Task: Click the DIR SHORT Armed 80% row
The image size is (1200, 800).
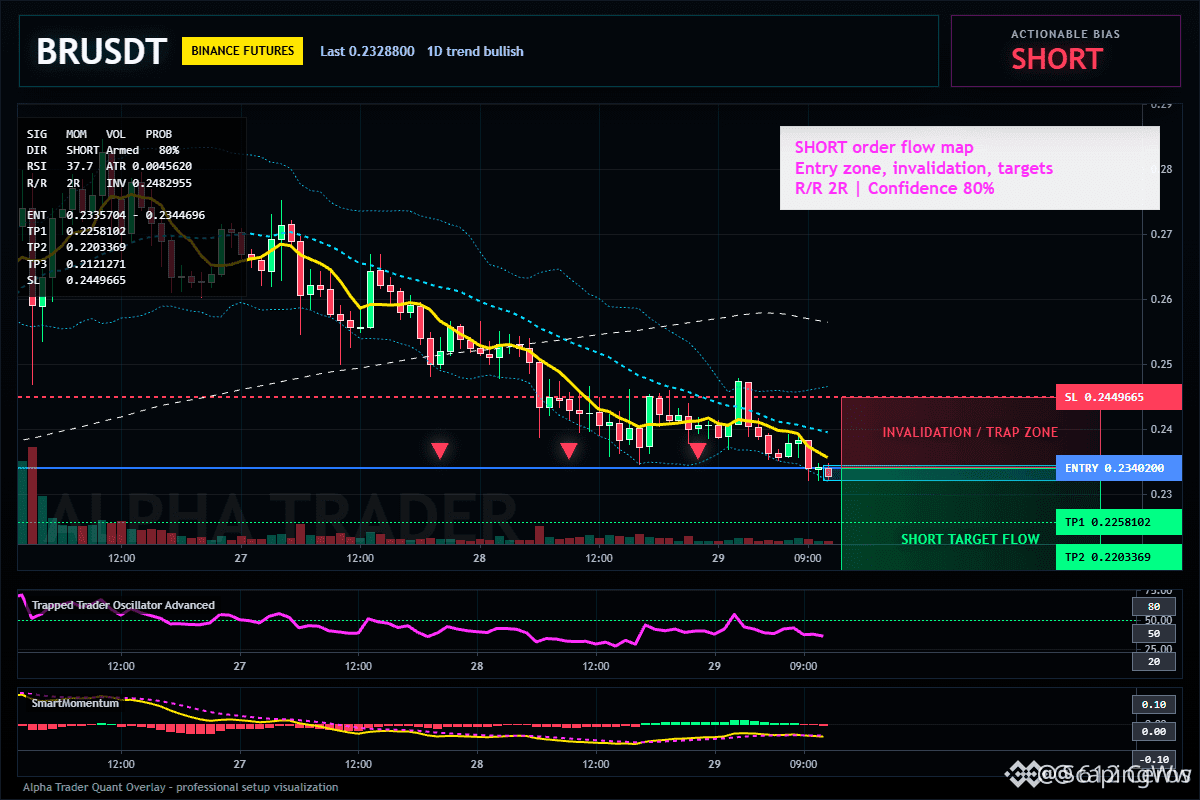Action: click(x=103, y=149)
